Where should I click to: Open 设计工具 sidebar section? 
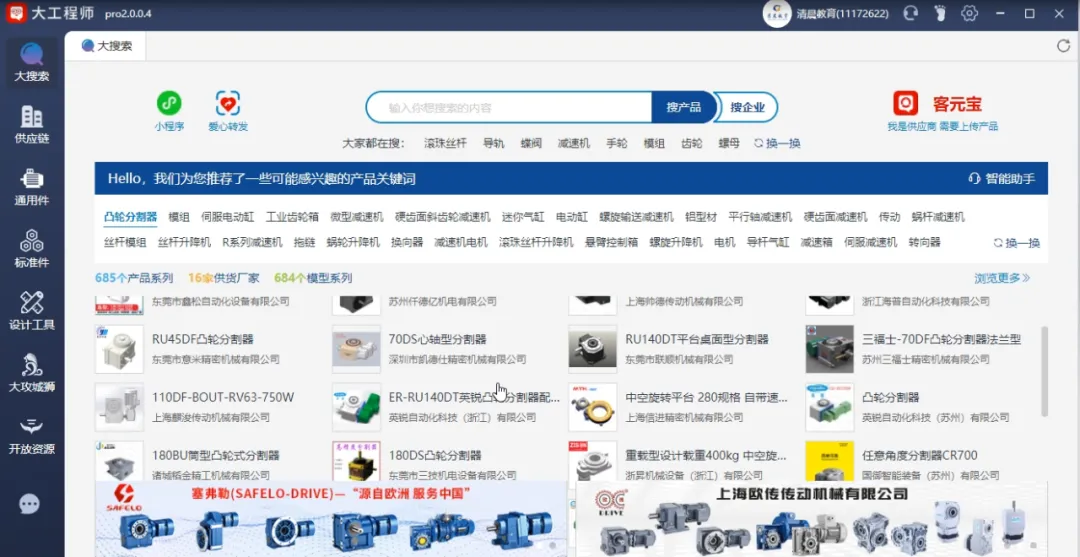coord(32,311)
